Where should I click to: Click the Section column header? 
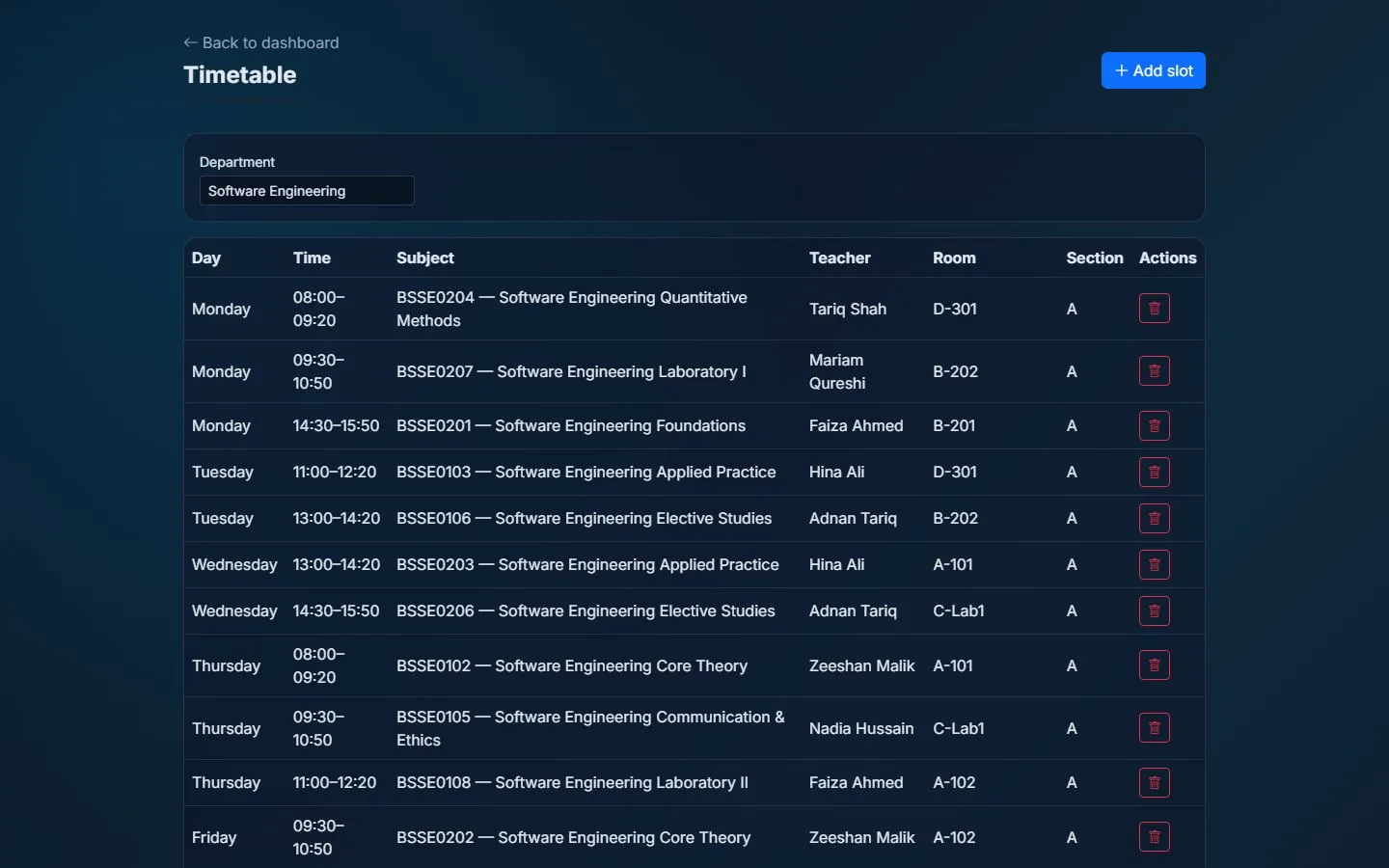(1095, 258)
